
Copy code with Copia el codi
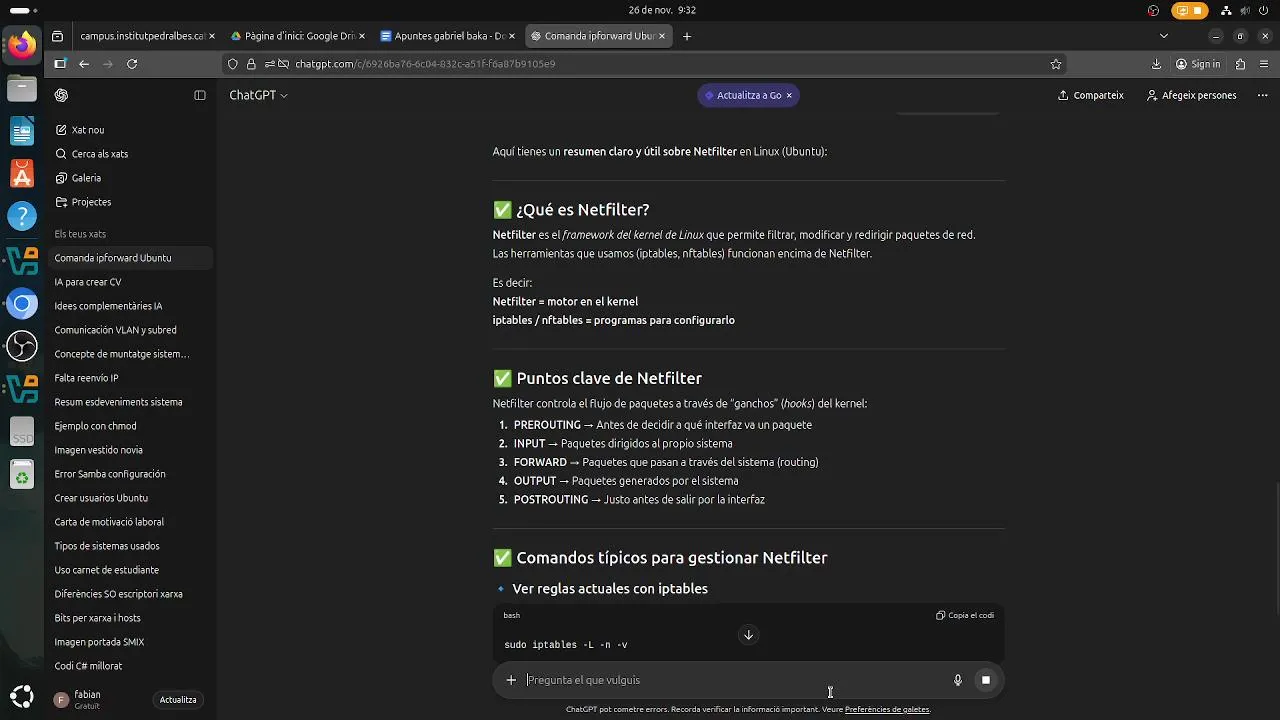[x=965, y=615]
